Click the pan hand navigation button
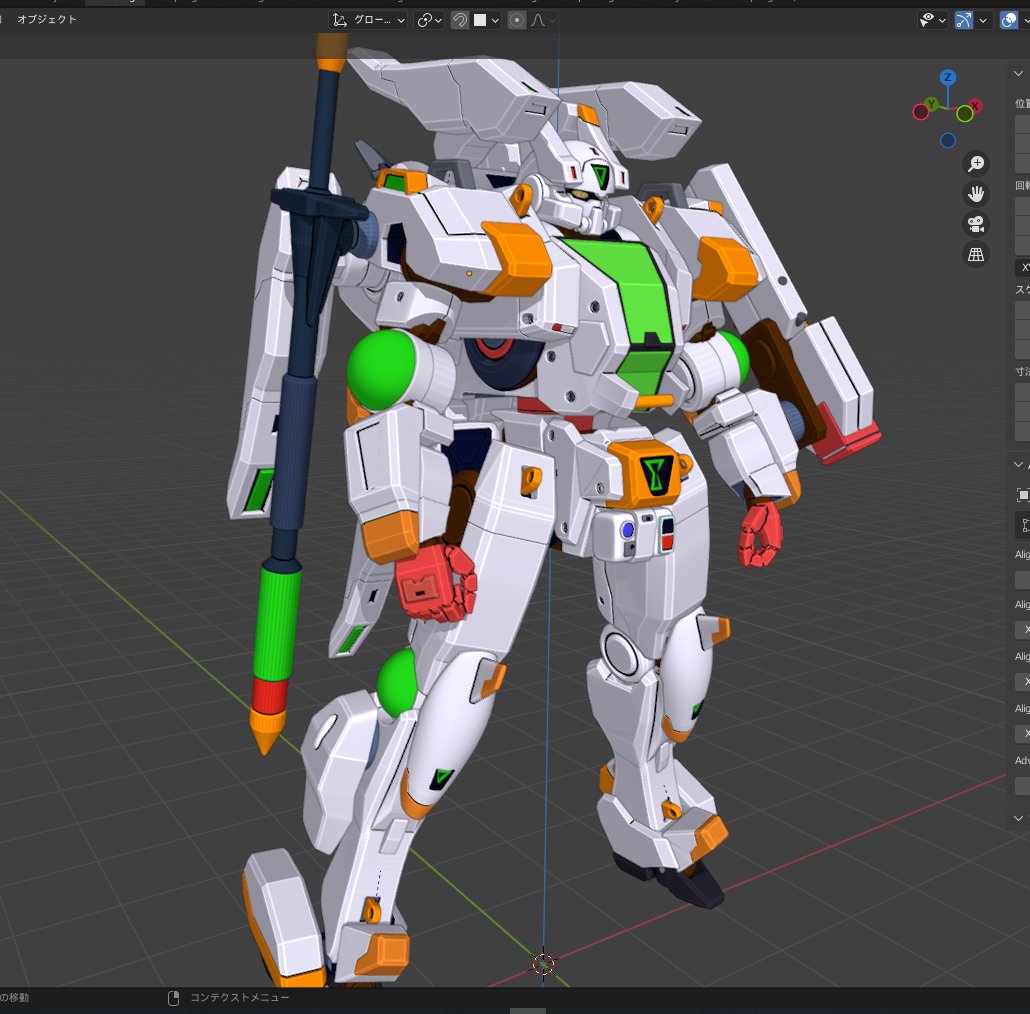This screenshot has width=1030, height=1014. tap(976, 193)
